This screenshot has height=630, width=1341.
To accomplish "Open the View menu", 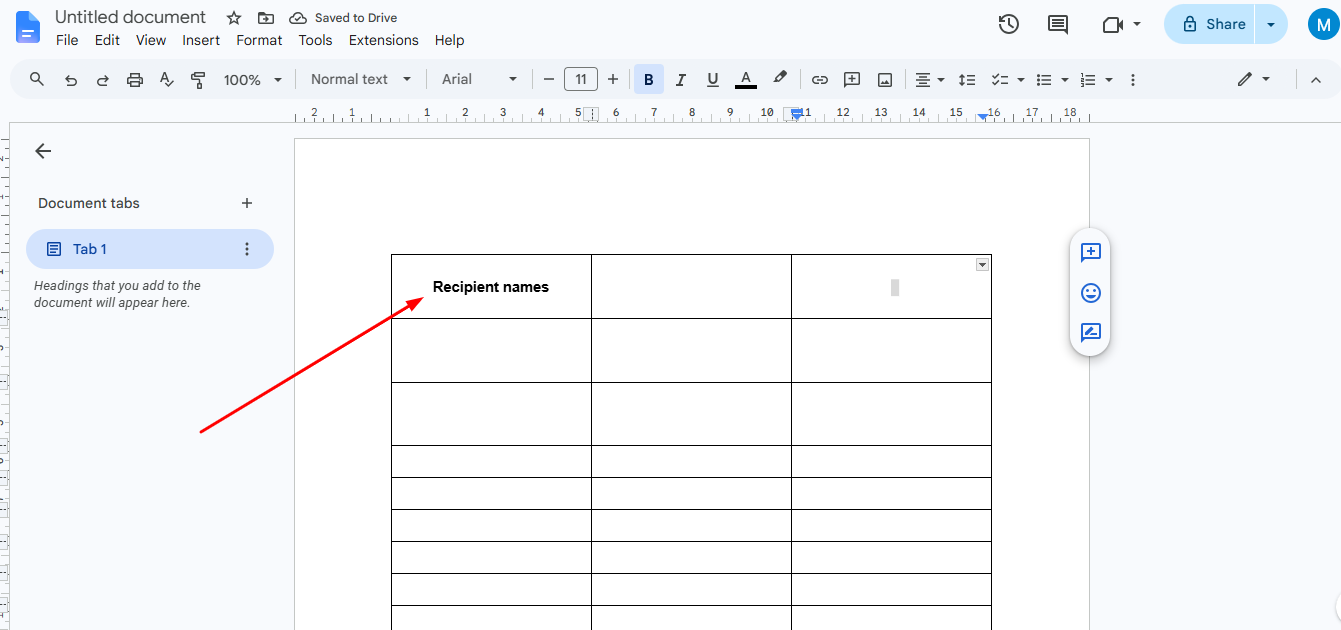I will [x=151, y=40].
